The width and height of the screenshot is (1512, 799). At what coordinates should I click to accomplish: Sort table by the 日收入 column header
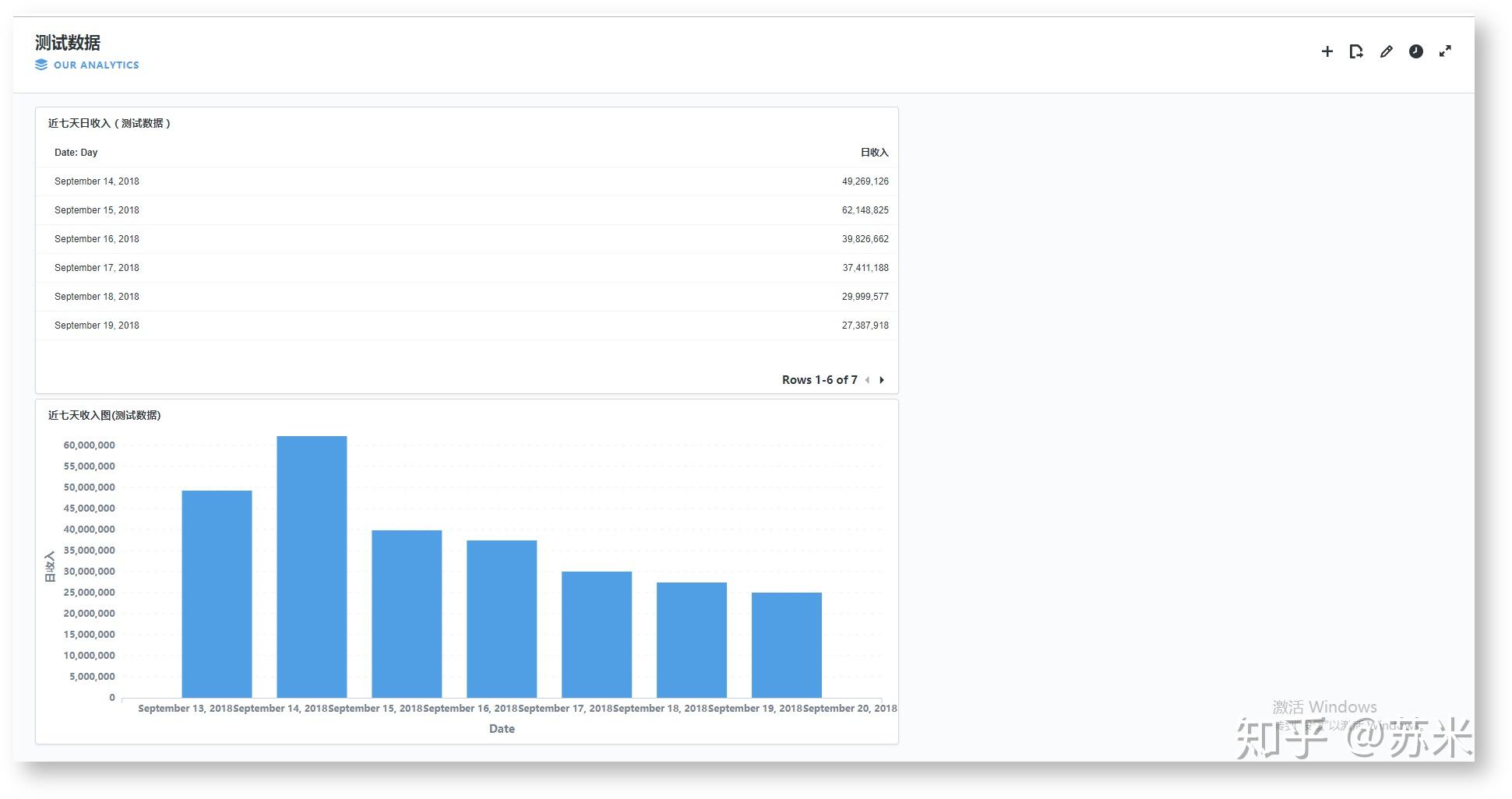pyautogui.click(x=874, y=153)
